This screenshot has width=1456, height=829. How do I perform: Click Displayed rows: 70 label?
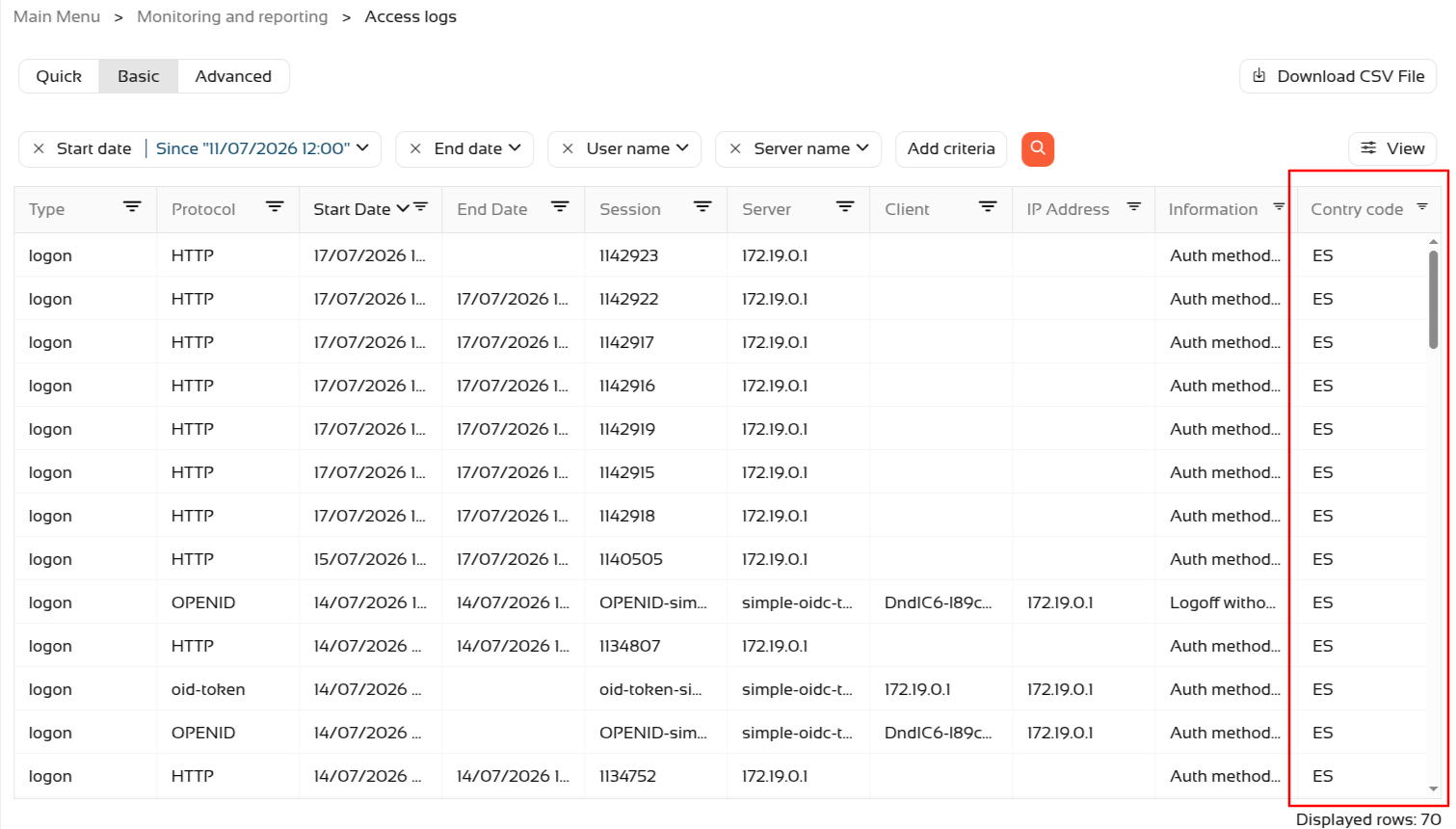1368,819
